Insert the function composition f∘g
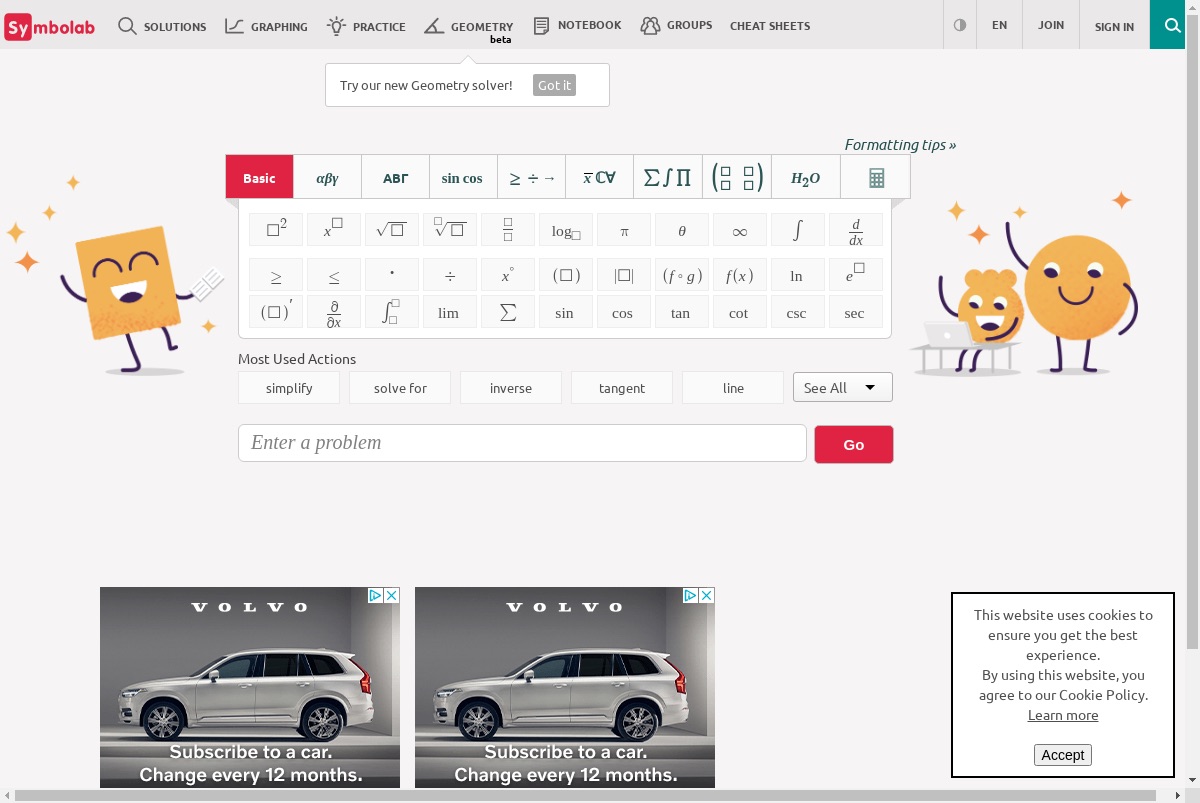 [x=682, y=276]
